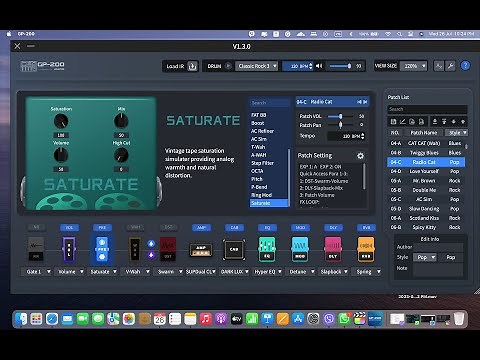Click the move patch to bottom icon
Screen dimensions: 480x360
tap(435, 122)
